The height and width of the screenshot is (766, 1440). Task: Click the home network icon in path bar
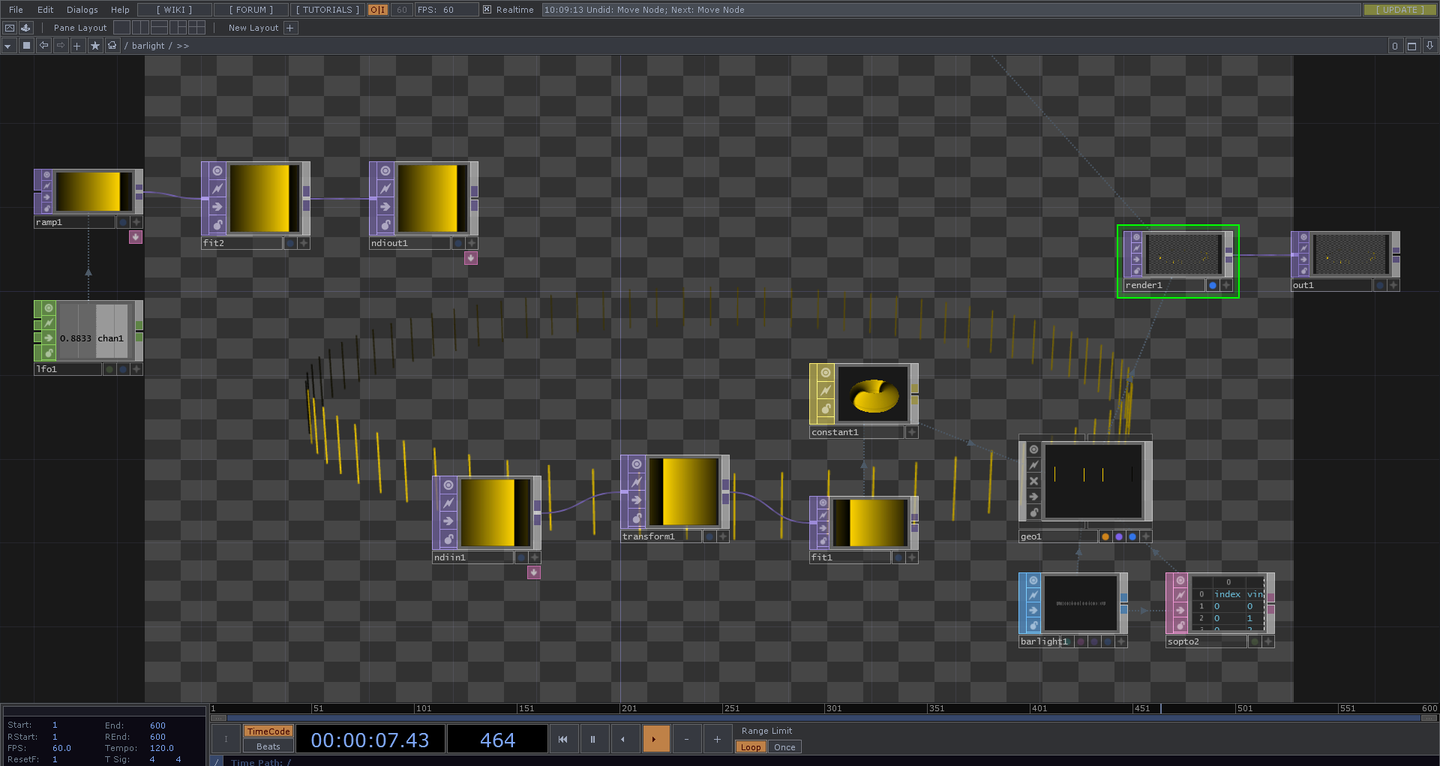click(112, 46)
